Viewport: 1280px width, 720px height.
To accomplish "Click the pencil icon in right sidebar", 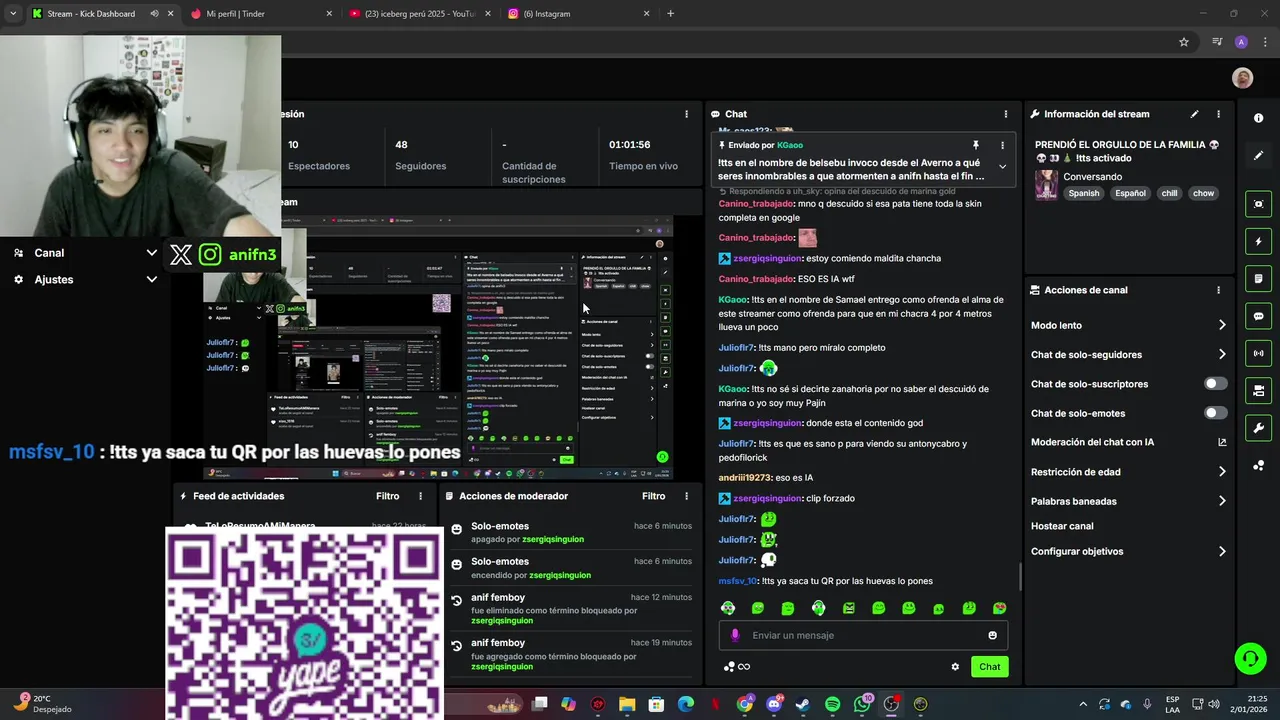I will [x=1258, y=155].
